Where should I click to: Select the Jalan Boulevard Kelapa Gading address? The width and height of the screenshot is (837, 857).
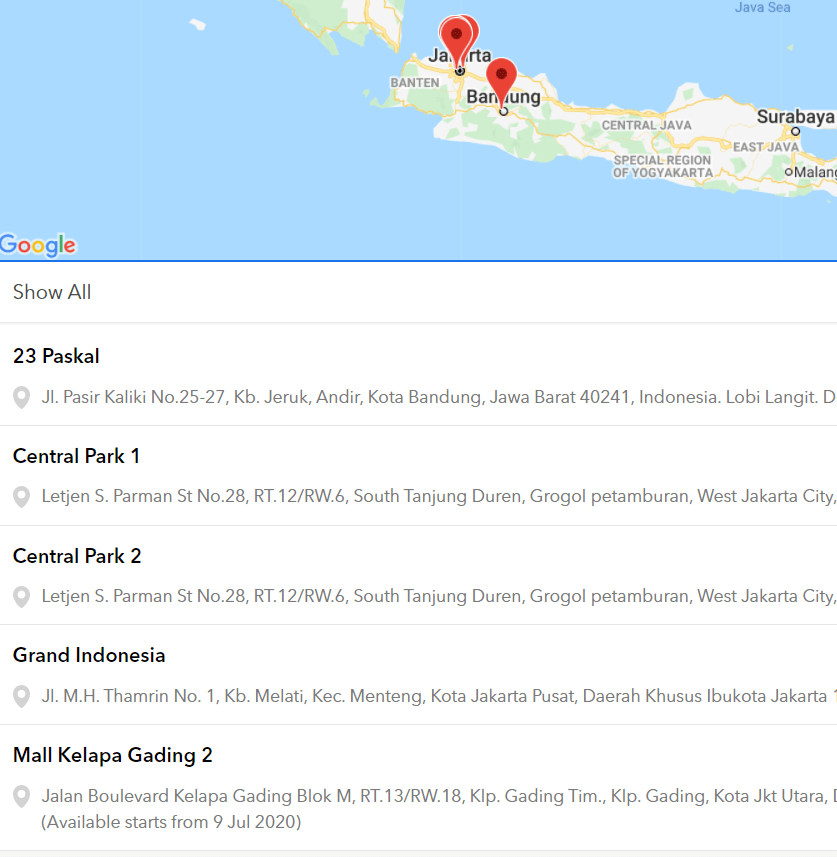click(438, 796)
